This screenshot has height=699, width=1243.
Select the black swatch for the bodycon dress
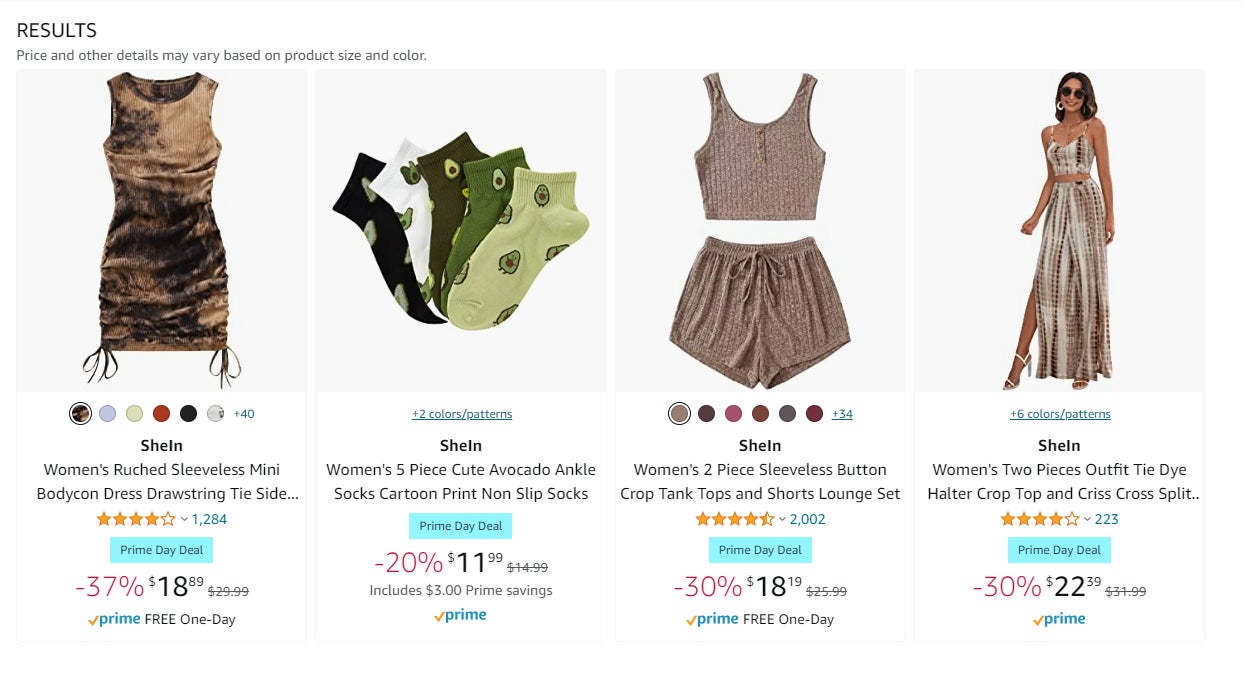point(190,413)
